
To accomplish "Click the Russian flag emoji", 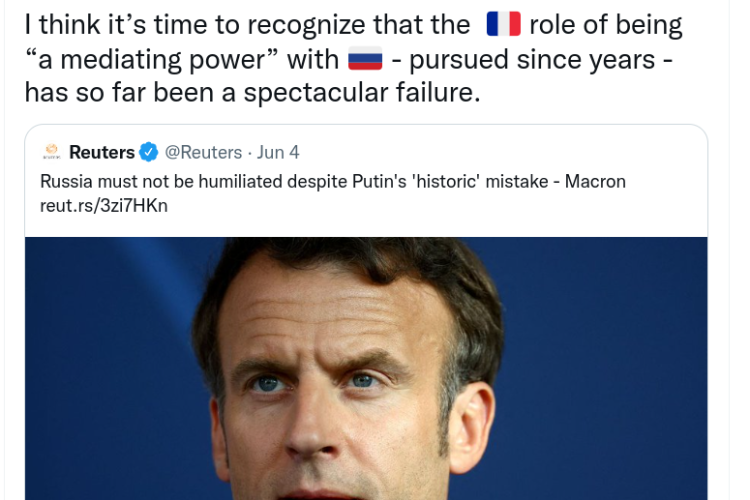I will point(365,59).
